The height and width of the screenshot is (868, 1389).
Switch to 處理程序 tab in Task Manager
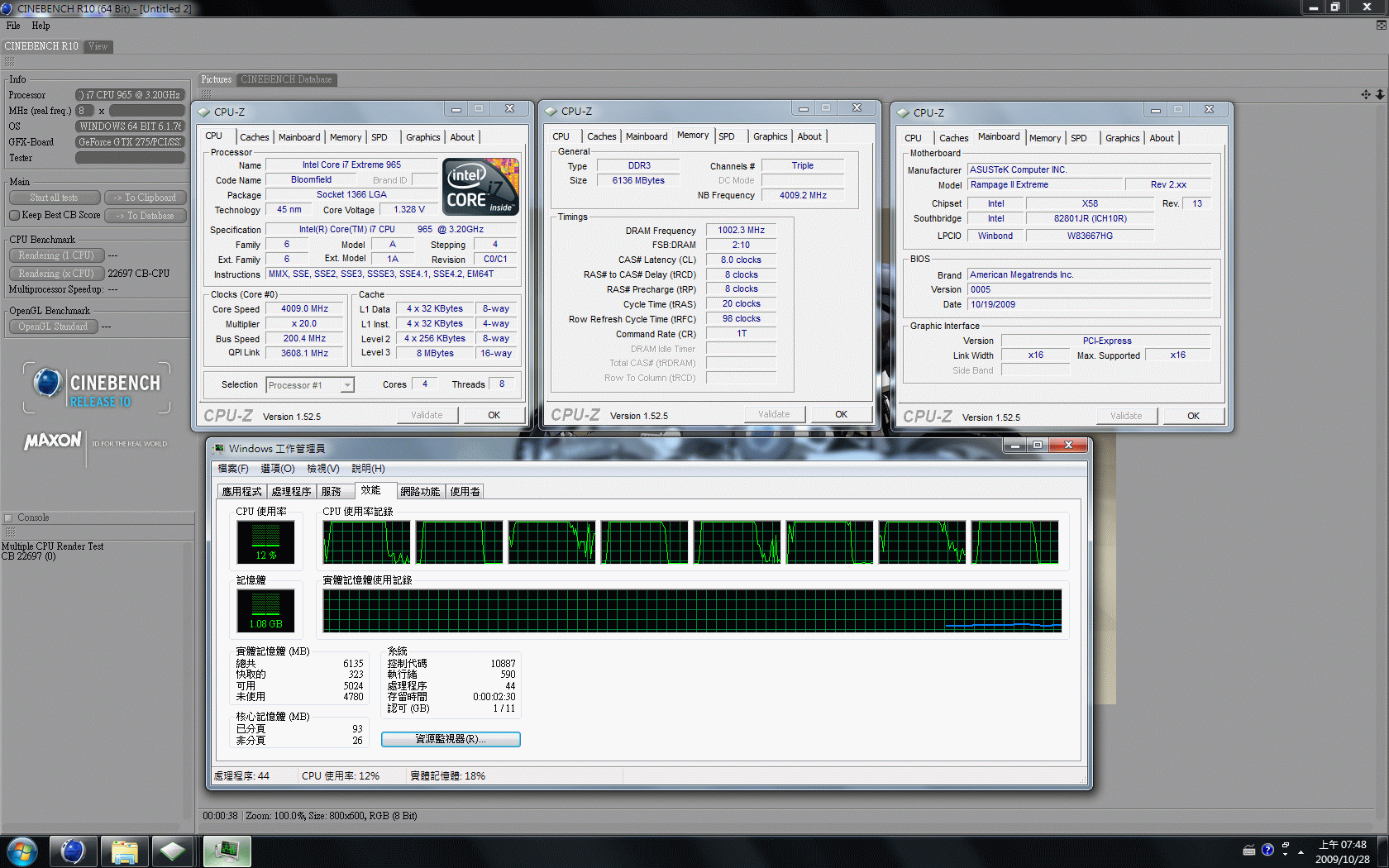[291, 491]
